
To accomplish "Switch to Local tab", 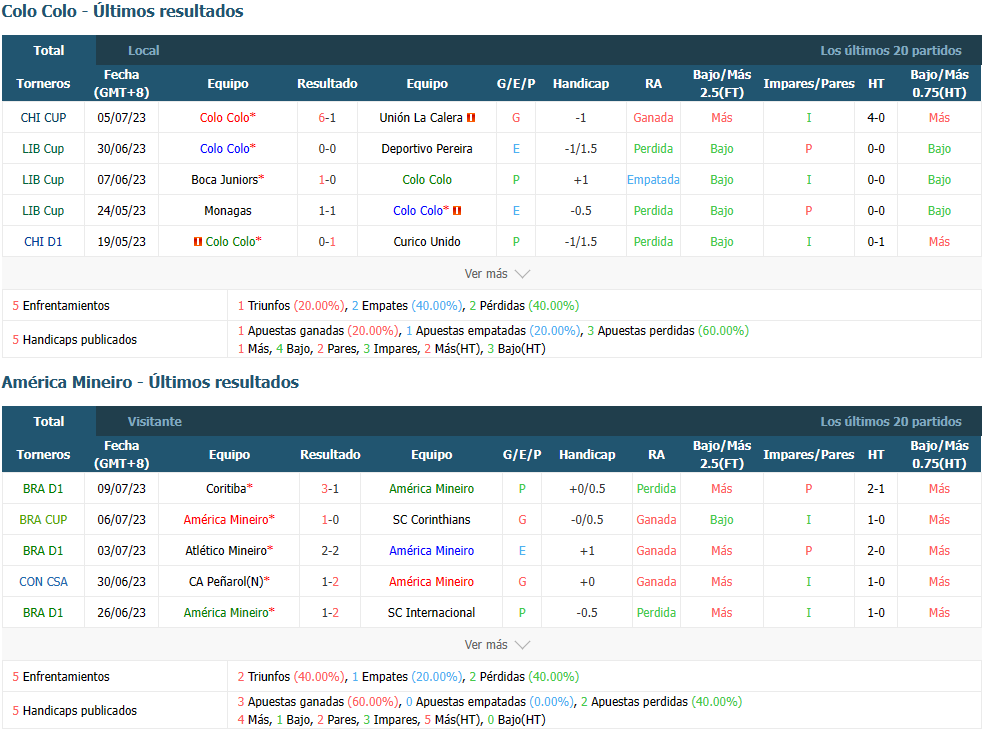I will (143, 50).
